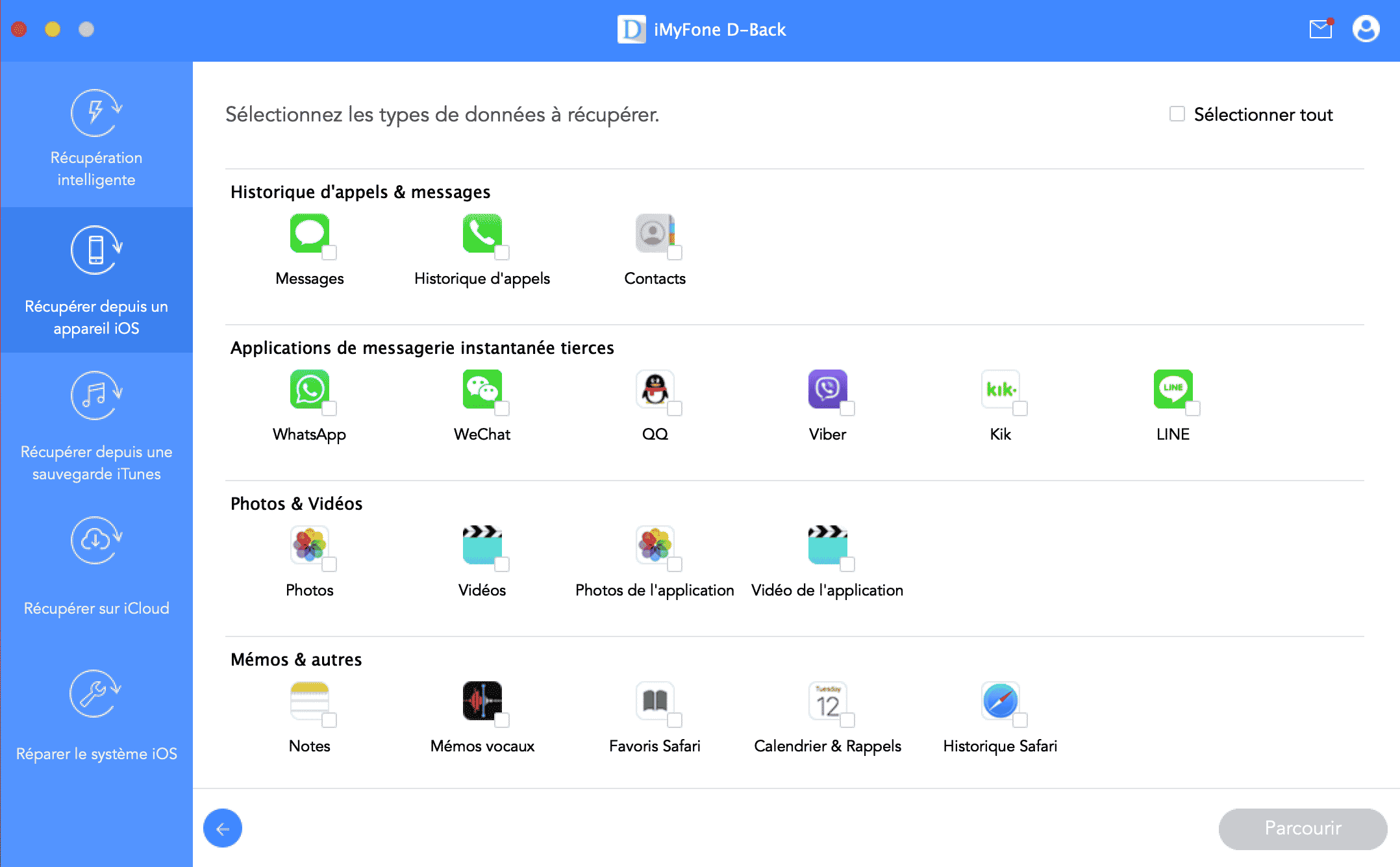Viewport: 1400px width, 867px height.
Task: Click the Notes icon
Action: (310, 701)
